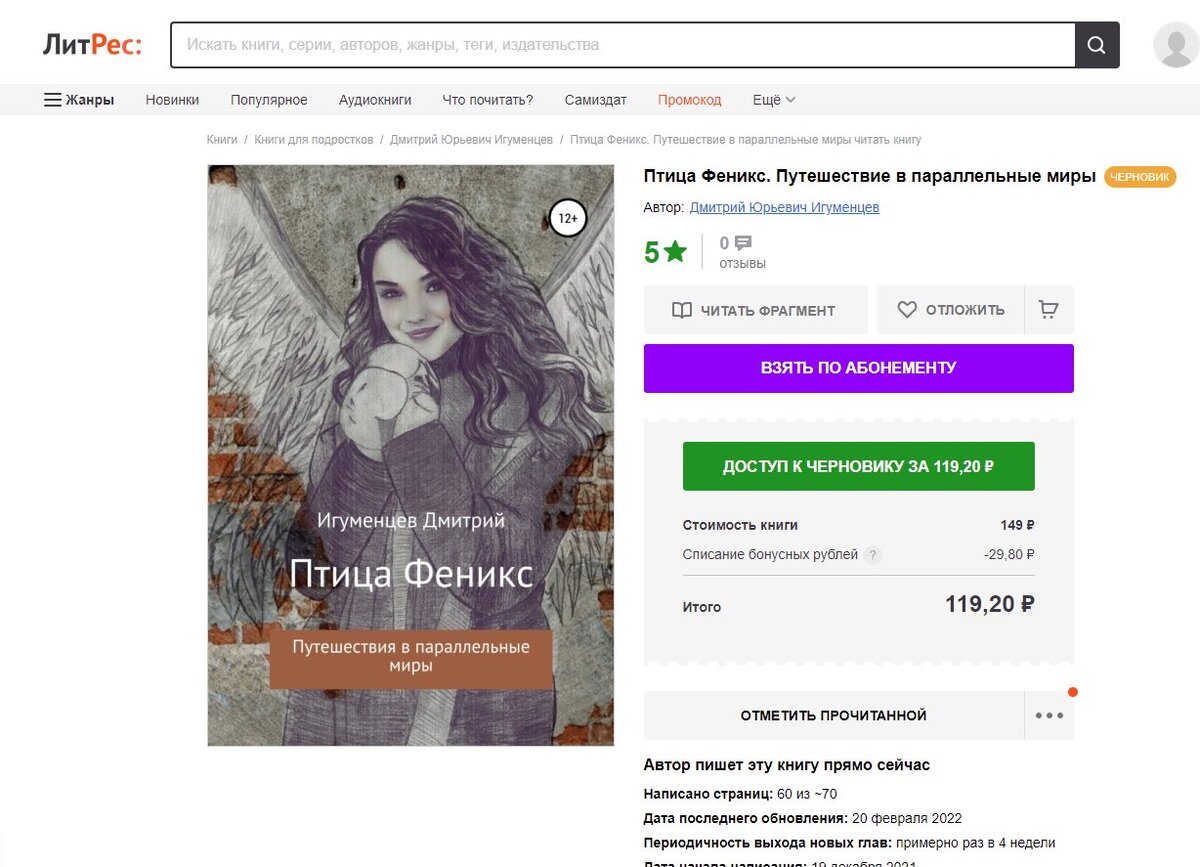Click the question mark icon near bonus rubles

[875, 554]
